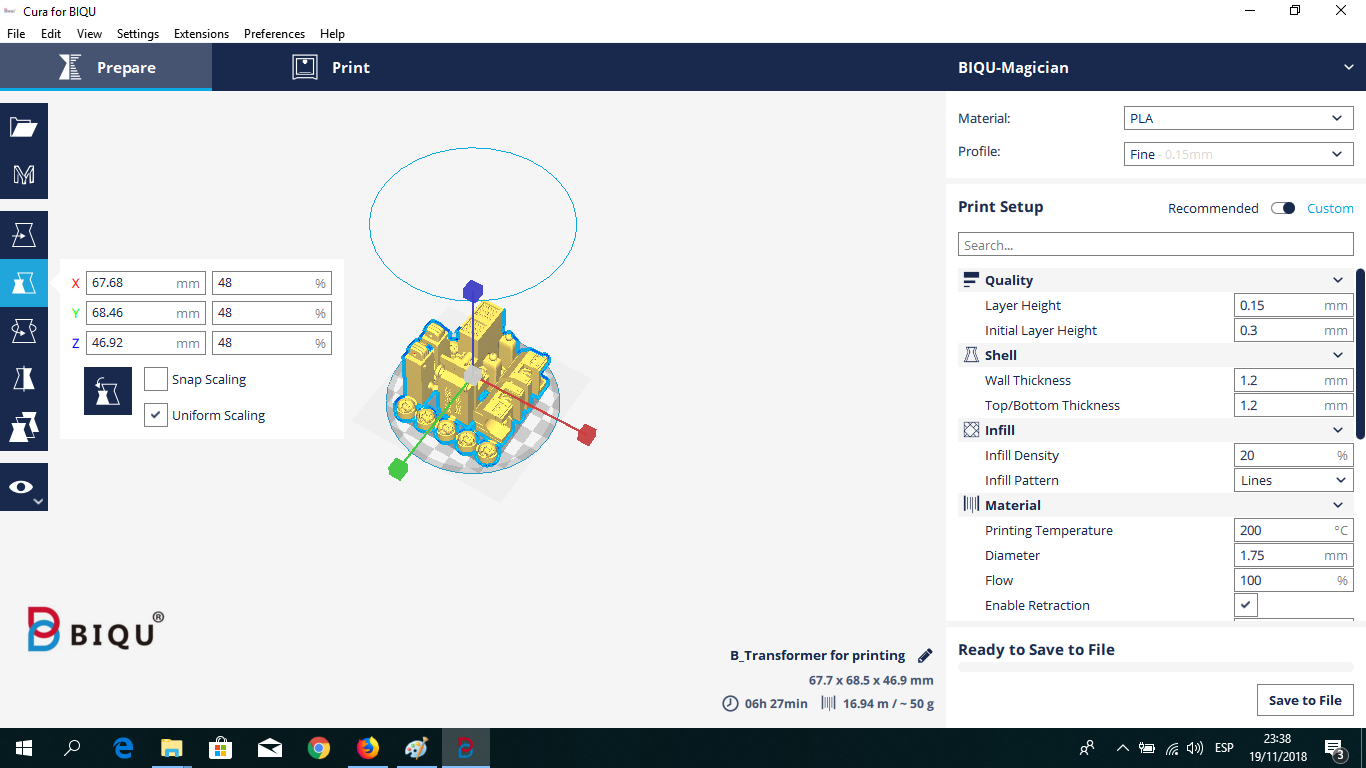Open File Explorer from the taskbar

coord(172,748)
